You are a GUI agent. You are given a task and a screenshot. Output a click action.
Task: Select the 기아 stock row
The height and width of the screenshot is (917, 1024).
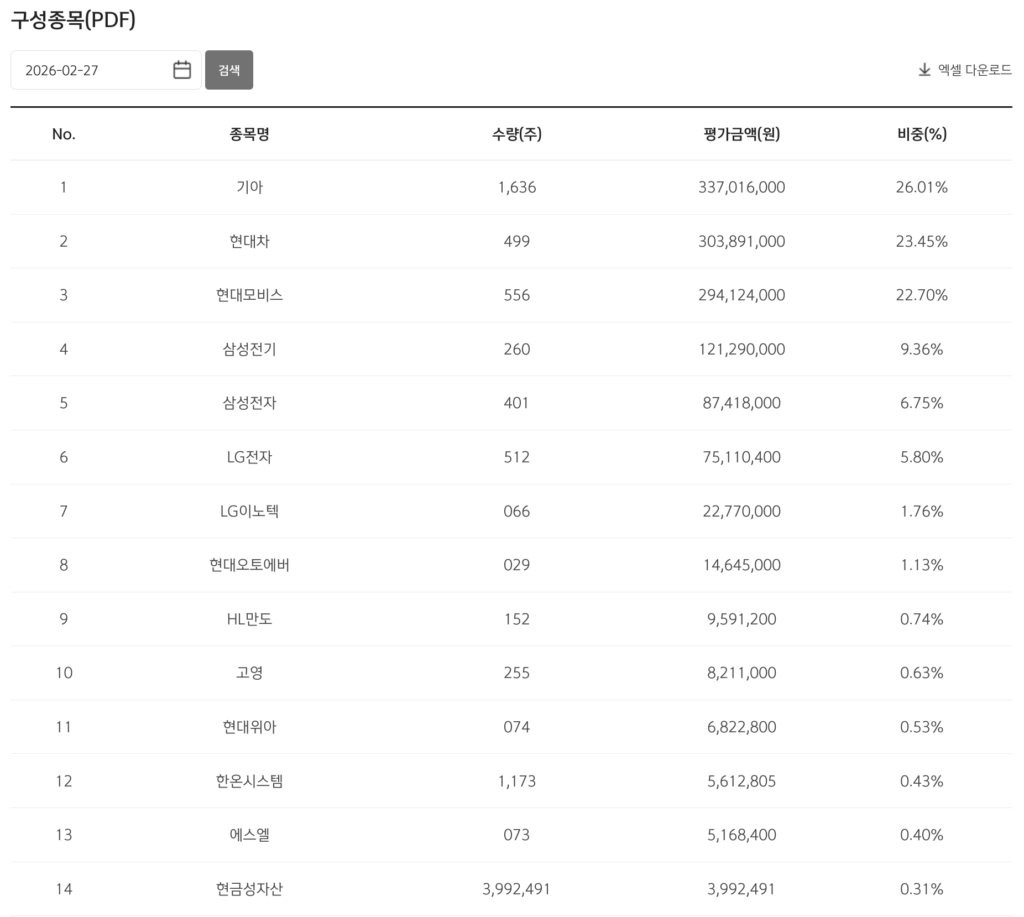click(x=249, y=187)
